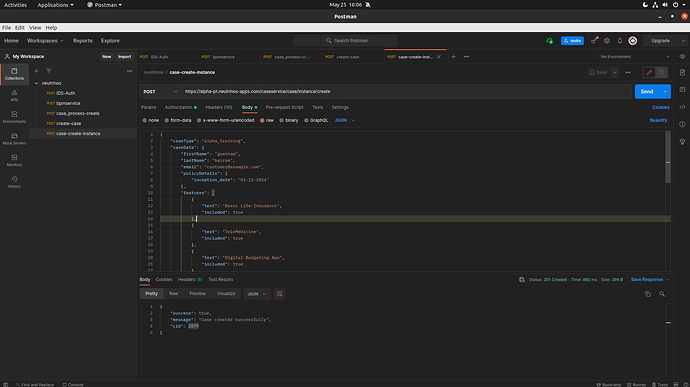Image resolution: width=690 pixels, height=387 pixels.
Task: Click the sync status cloud icon
Action: pos(550,41)
